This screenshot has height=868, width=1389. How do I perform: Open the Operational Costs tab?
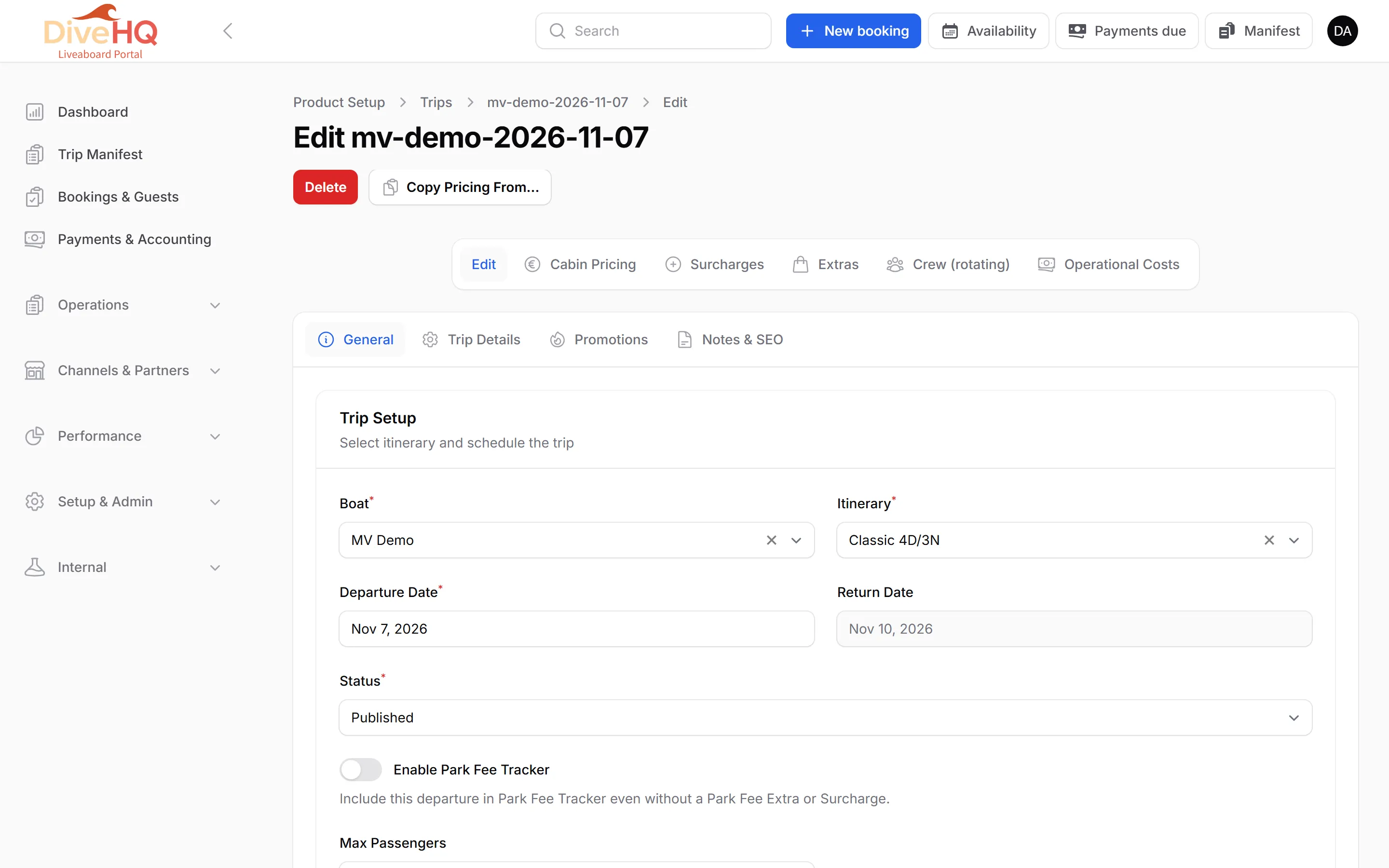click(x=1108, y=264)
